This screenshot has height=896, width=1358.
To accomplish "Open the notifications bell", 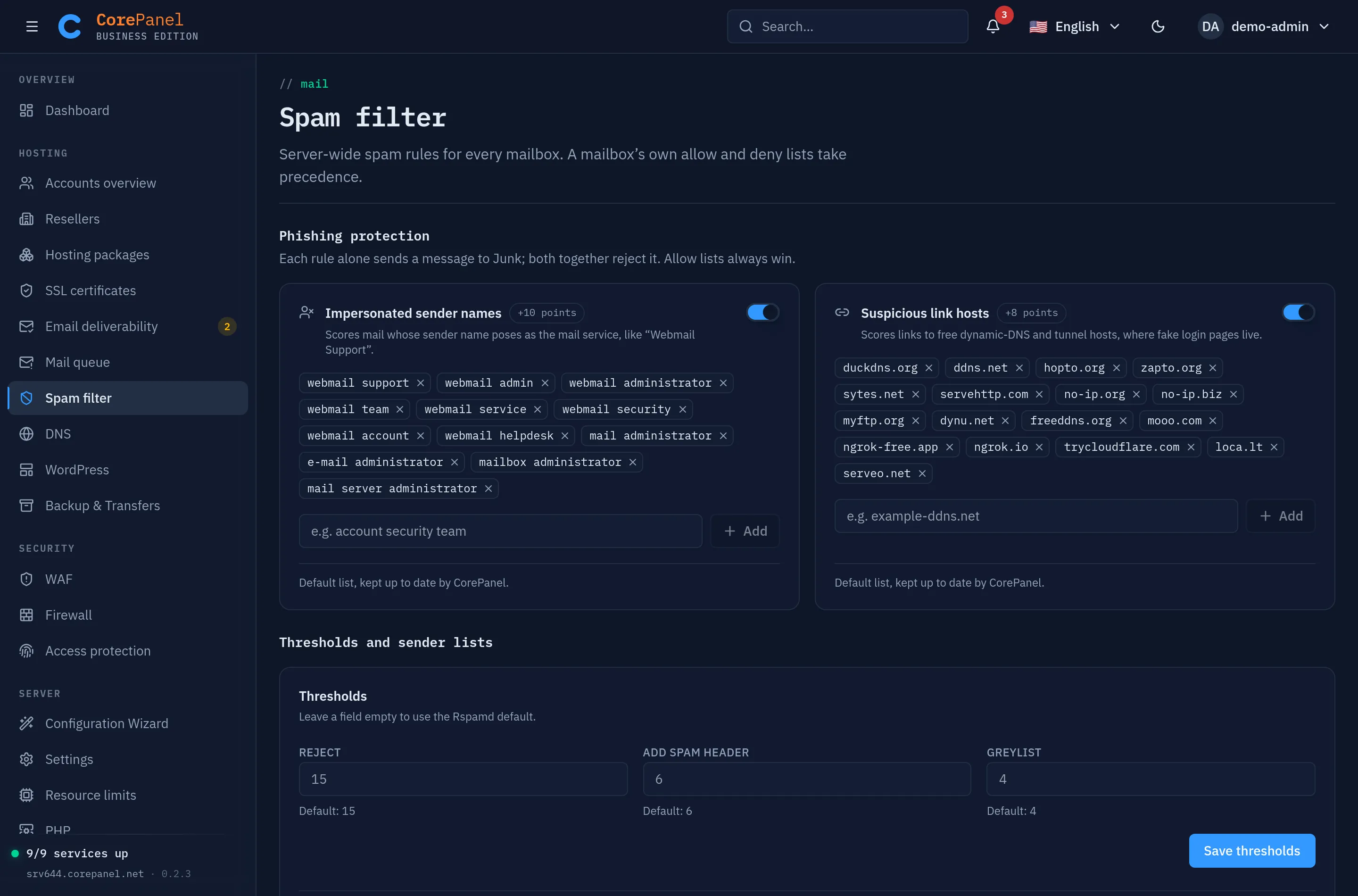I will 993,26.
